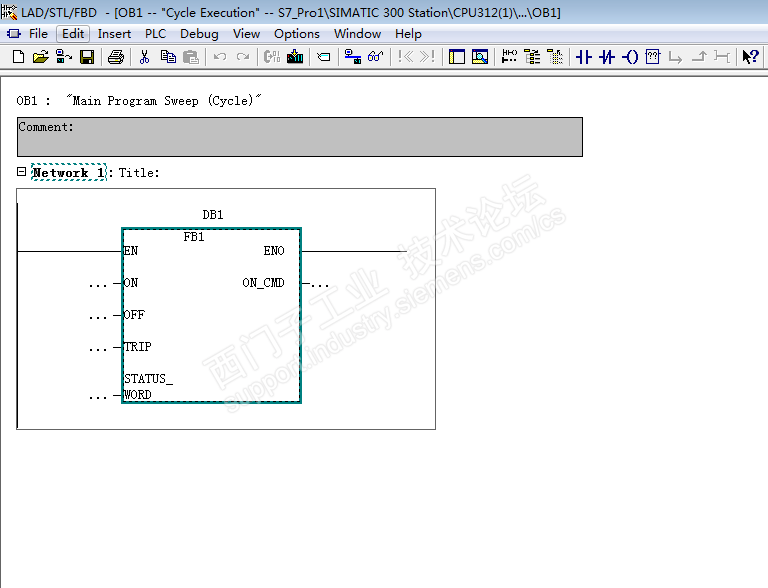Click the Open branch icon

click(x=675, y=58)
